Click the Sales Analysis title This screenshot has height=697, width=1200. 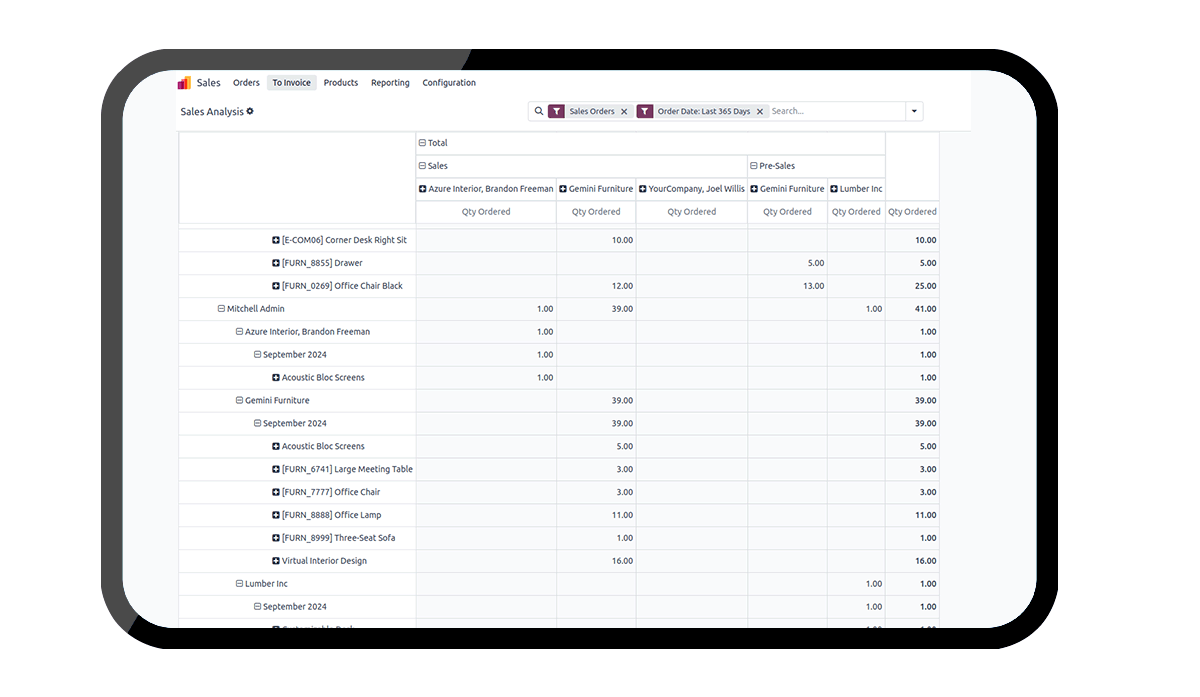[212, 112]
